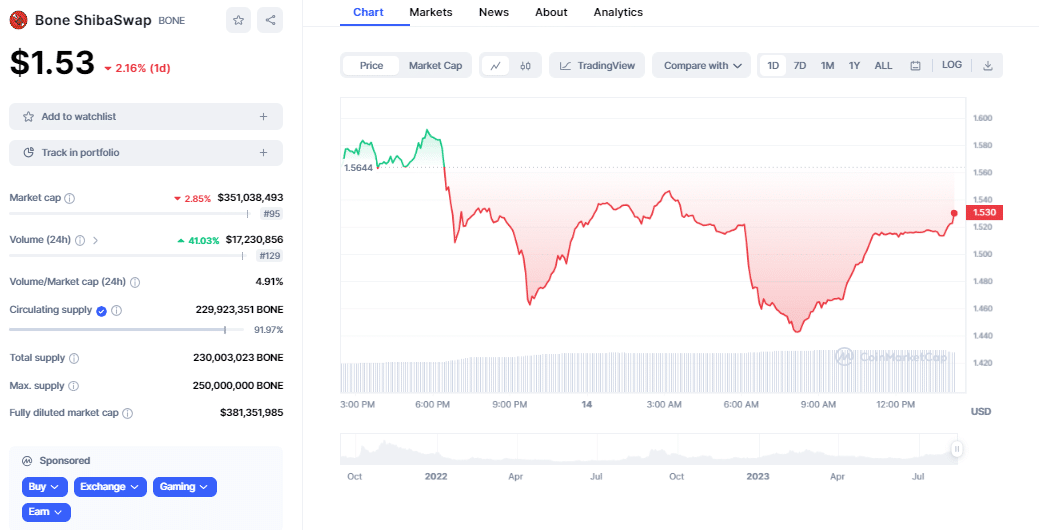Switch to the Markets tab

click(431, 12)
